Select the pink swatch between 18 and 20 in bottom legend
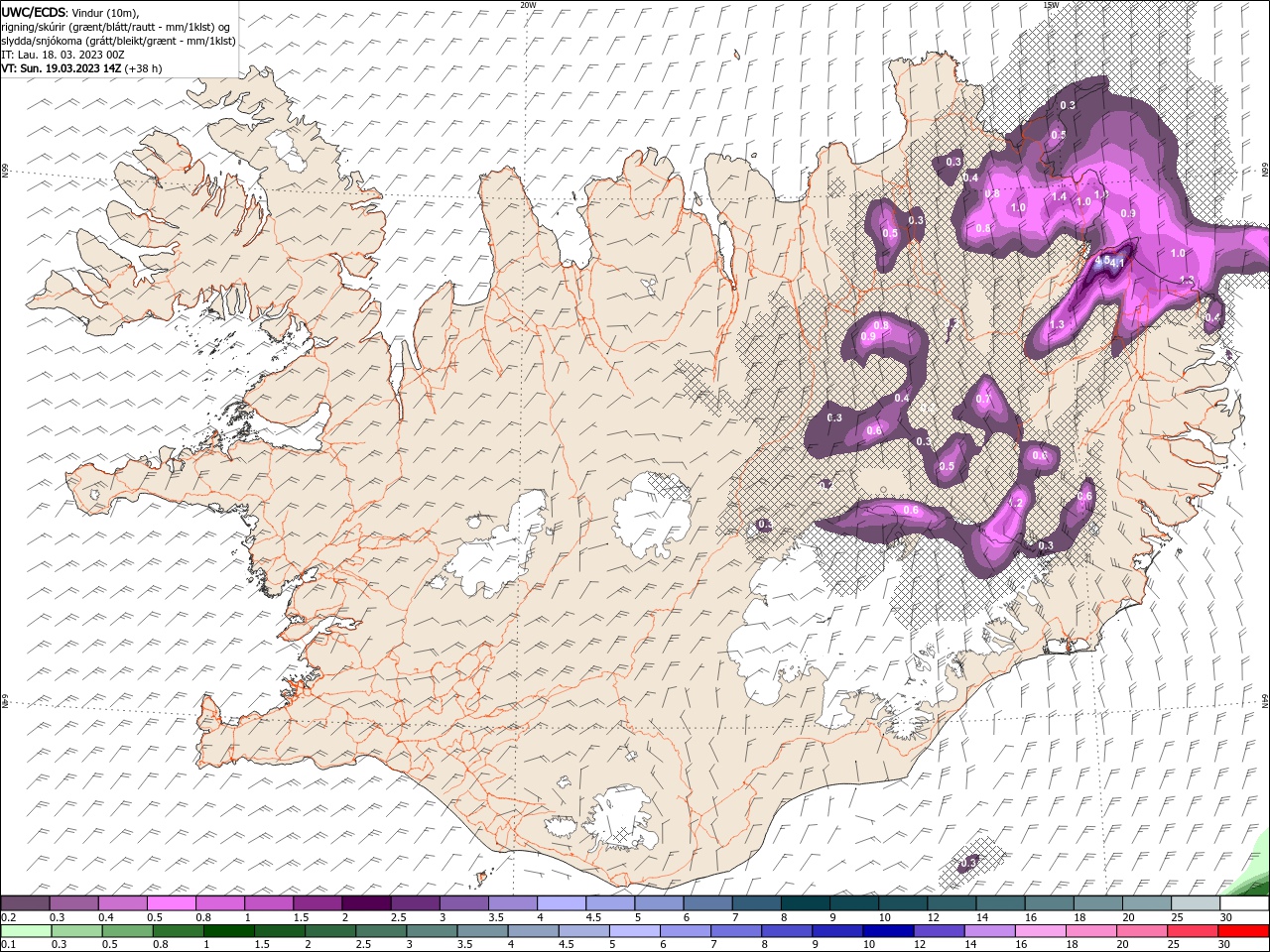The width and height of the screenshot is (1270, 952). coord(1091,930)
